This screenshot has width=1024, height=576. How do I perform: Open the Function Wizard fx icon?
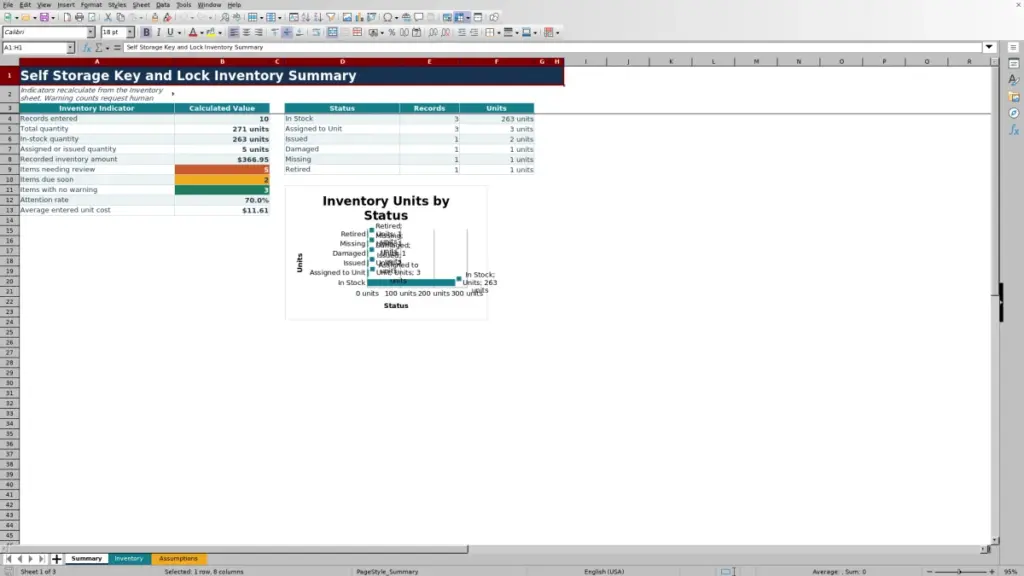coord(86,48)
